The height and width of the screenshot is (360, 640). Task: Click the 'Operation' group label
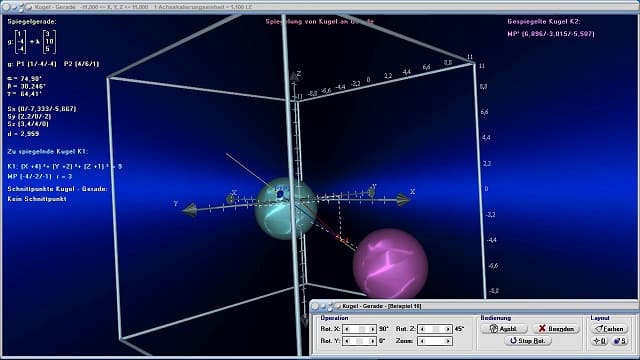pyautogui.click(x=334, y=318)
